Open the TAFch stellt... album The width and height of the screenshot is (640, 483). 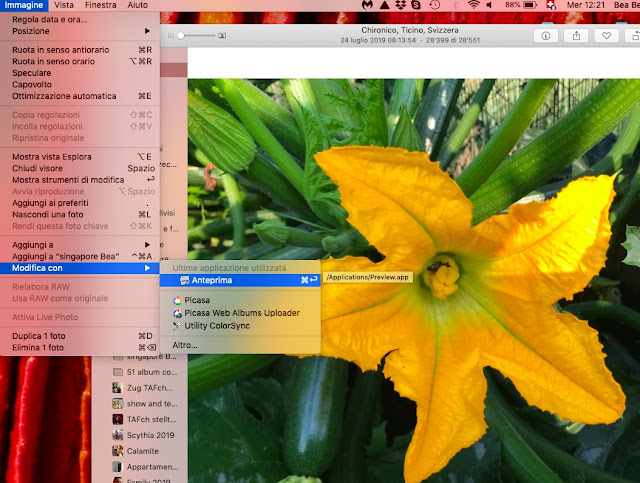[144, 419]
